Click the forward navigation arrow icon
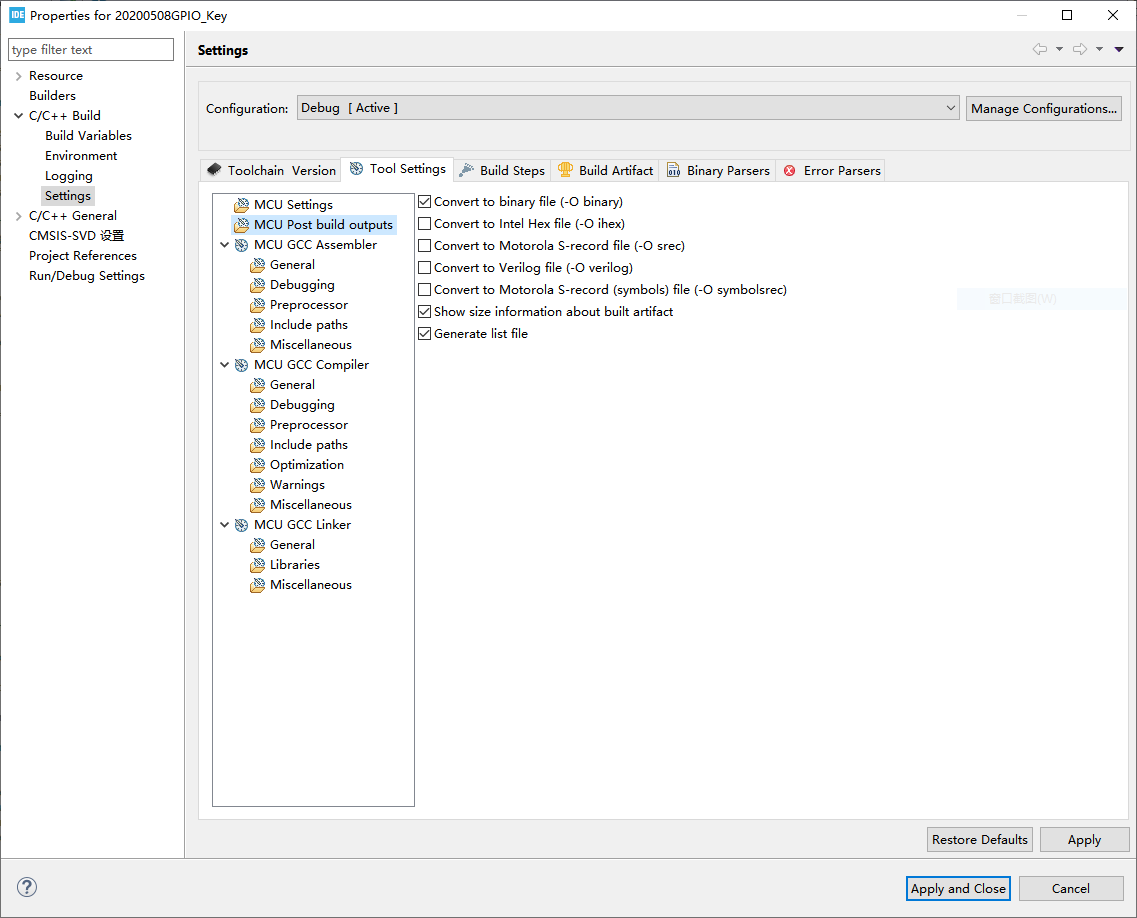Viewport: 1137px width, 918px height. (1078, 48)
